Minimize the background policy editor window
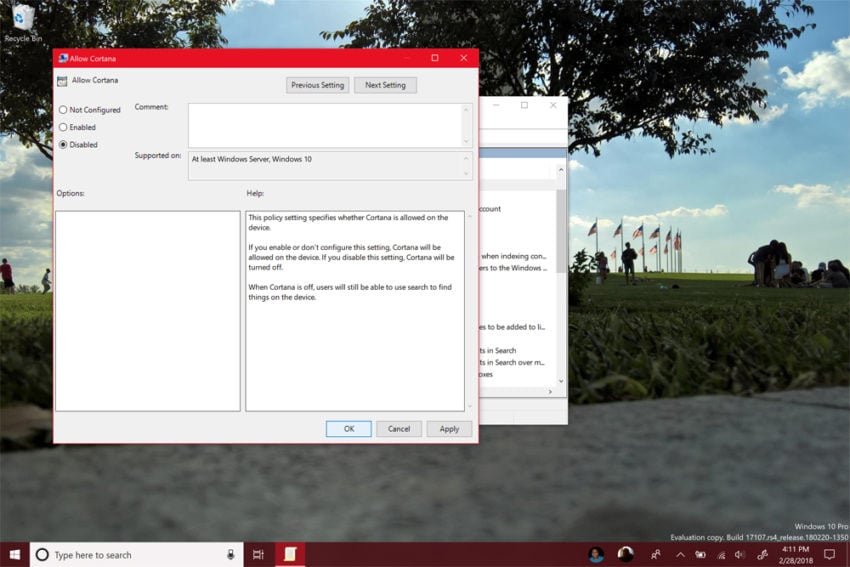Image resolution: width=850 pixels, height=567 pixels. [496, 105]
